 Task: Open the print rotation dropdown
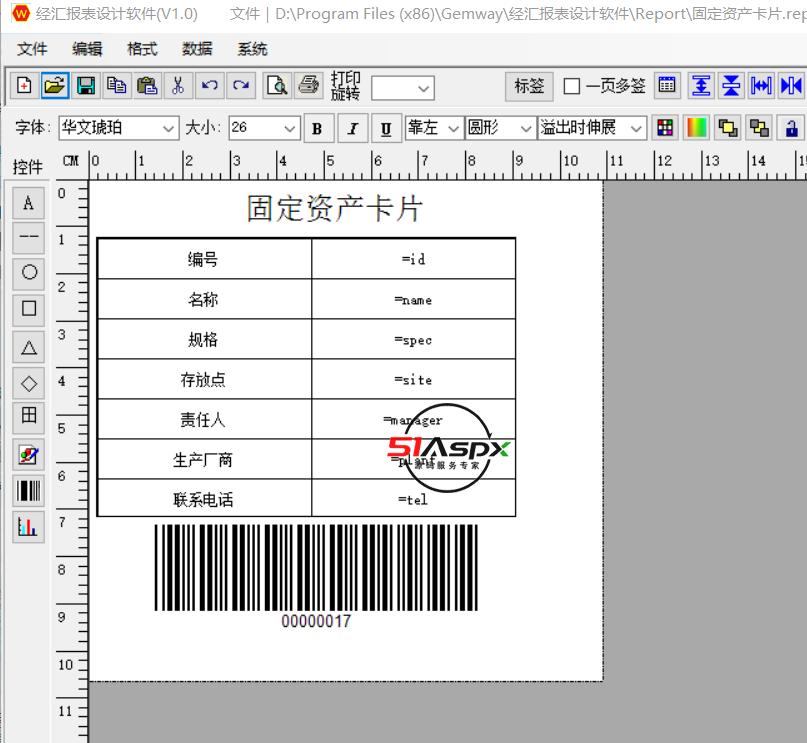403,88
